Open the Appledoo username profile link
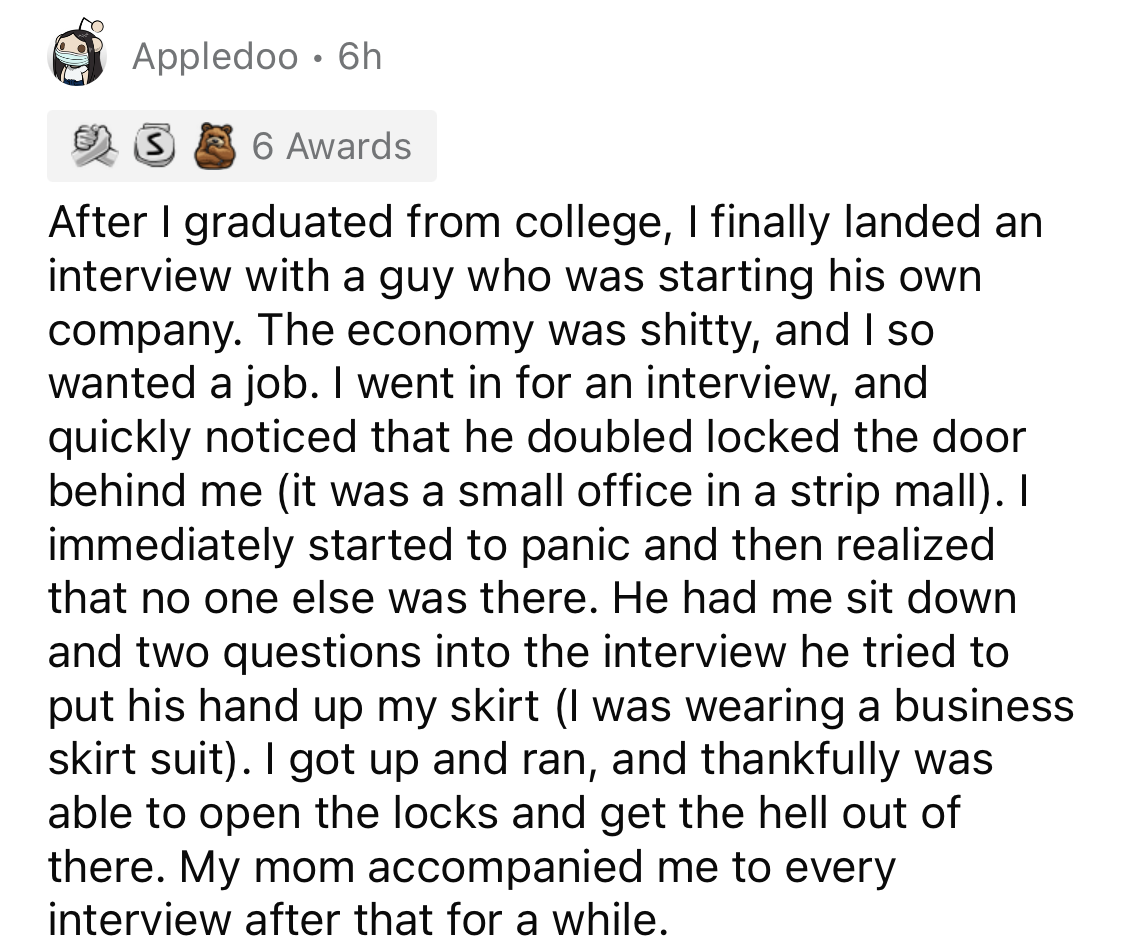The width and height of the screenshot is (1123, 952). pyautogui.click(x=215, y=57)
